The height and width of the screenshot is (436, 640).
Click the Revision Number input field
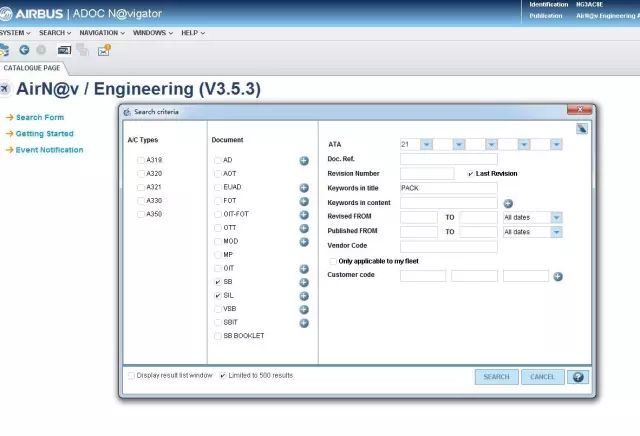(427, 174)
